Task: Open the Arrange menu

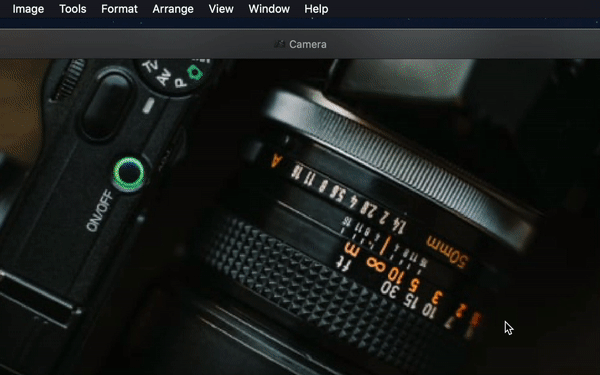Action: [173, 9]
